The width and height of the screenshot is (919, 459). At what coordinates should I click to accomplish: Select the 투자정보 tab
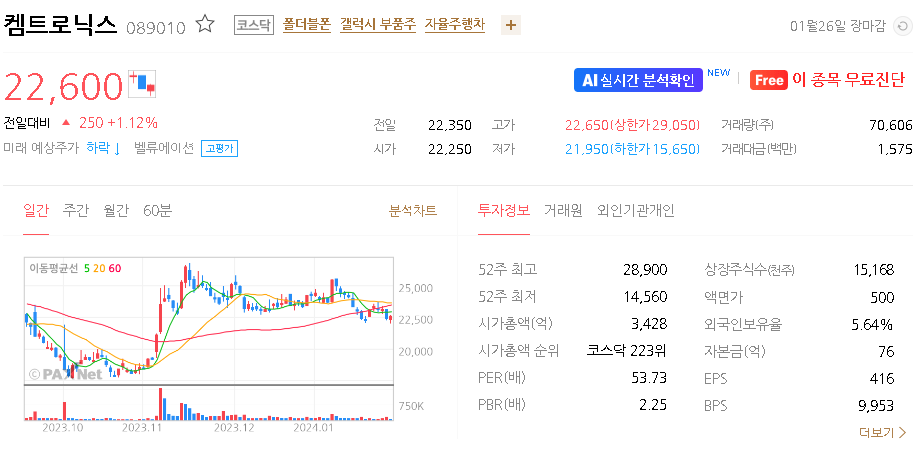pos(503,210)
